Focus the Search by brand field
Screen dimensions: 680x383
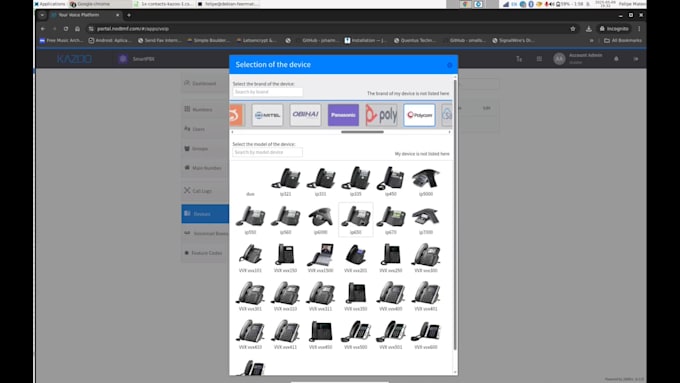[x=268, y=92]
